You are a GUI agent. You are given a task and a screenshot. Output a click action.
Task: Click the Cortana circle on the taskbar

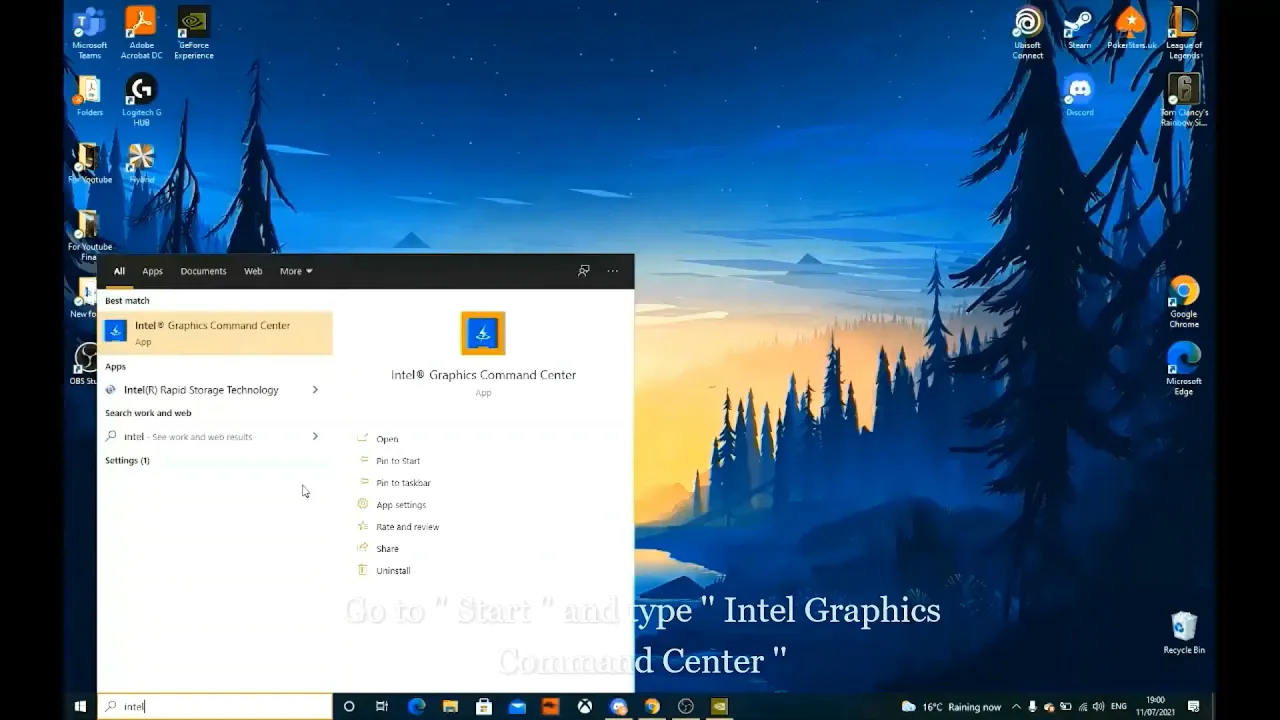pyautogui.click(x=348, y=706)
